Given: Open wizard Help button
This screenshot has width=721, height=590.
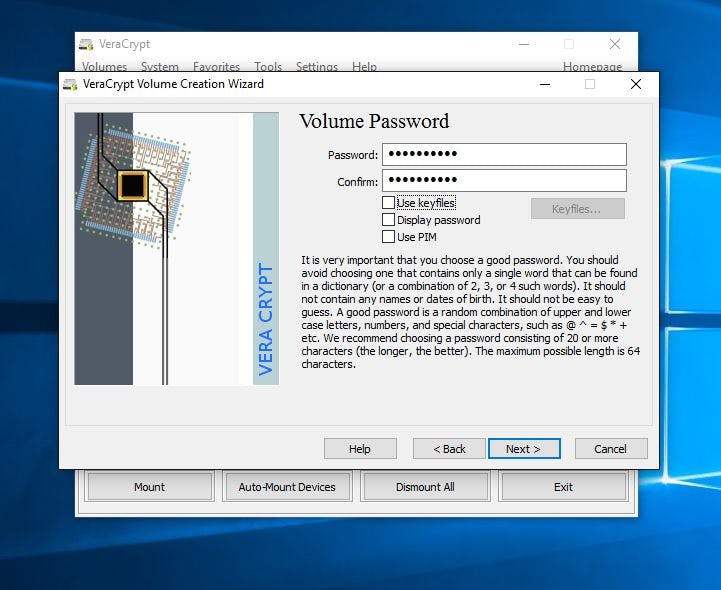Looking at the screenshot, I should click(x=360, y=448).
